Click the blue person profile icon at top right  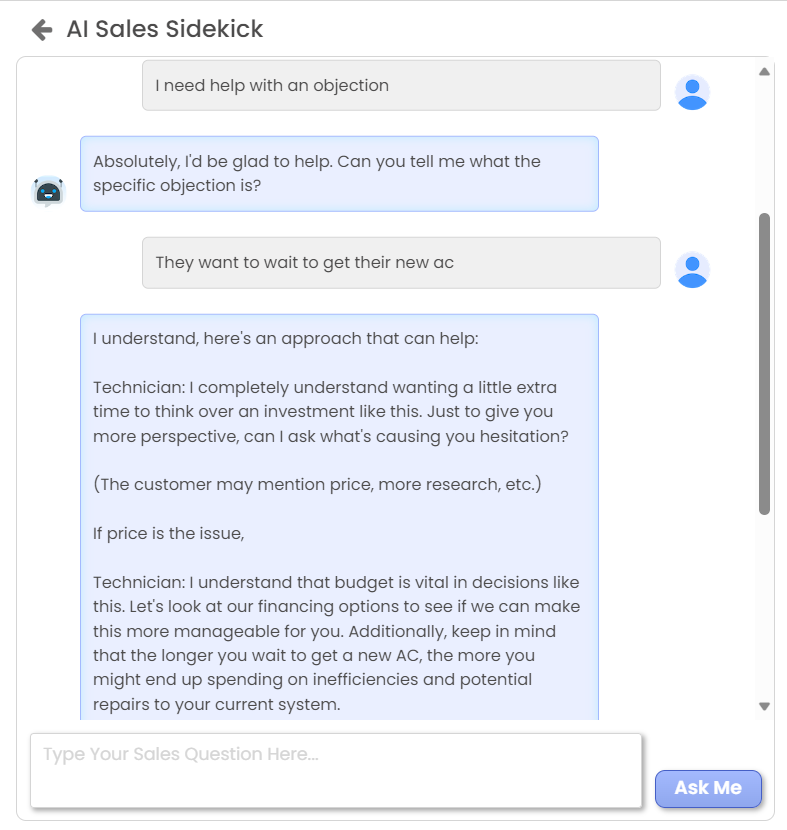click(692, 91)
